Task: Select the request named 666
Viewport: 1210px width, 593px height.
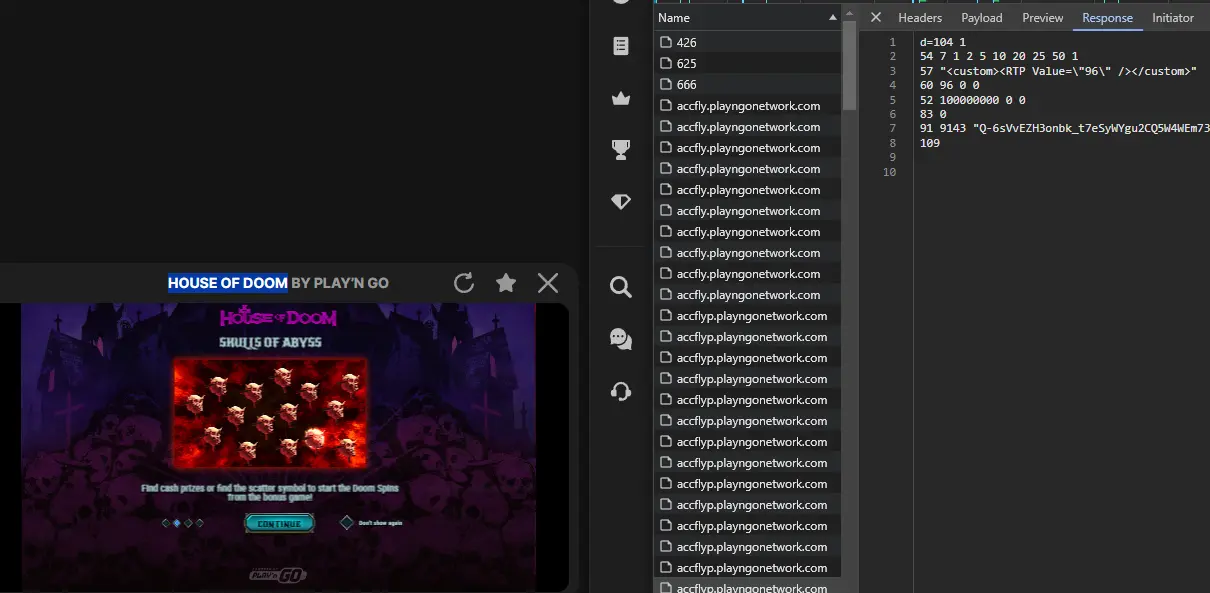Action: coord(747,85)
